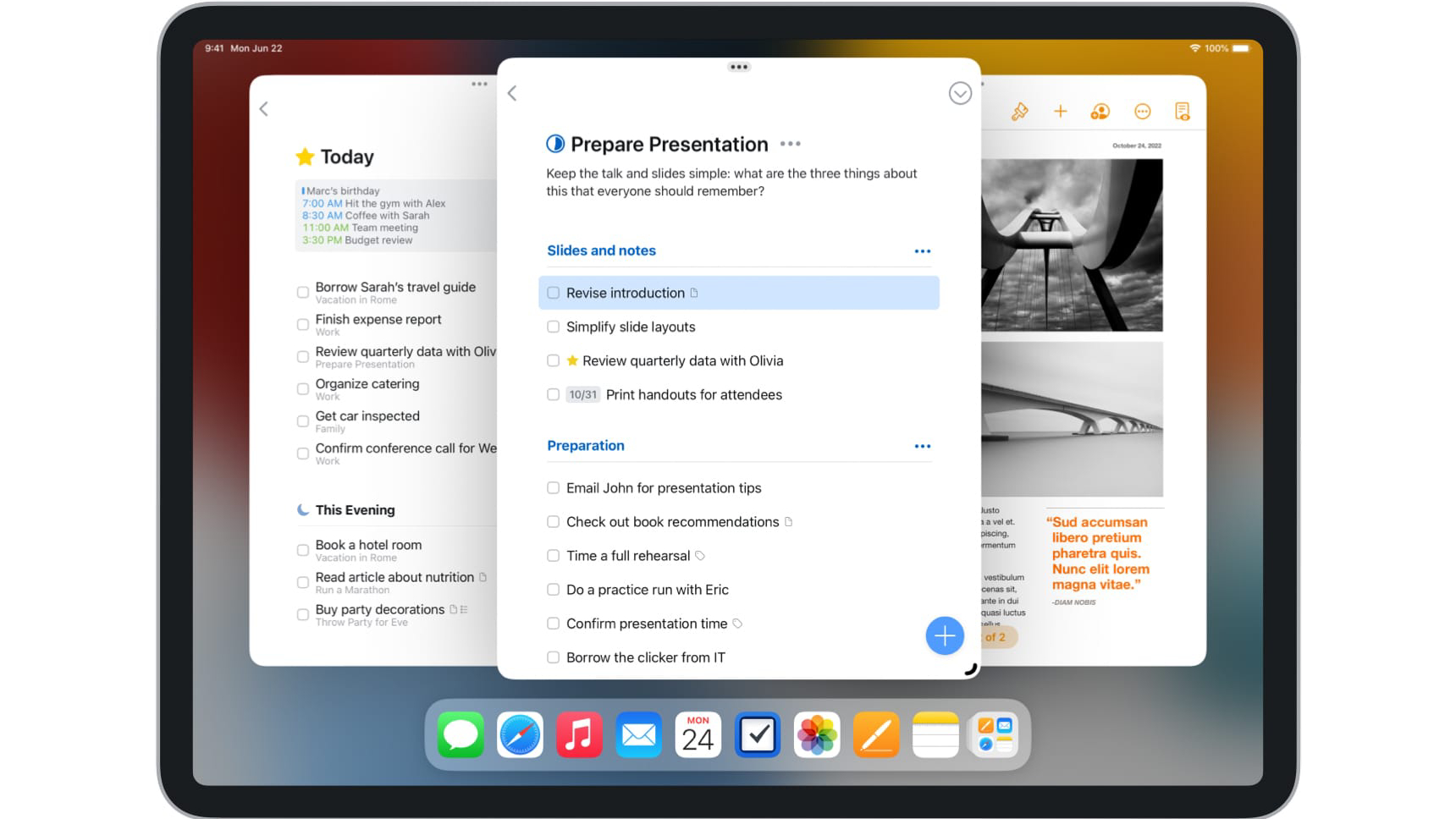Open the Pages collaborate icon
Viewport: 1456px width, 819px height.
pos(1100,112)
